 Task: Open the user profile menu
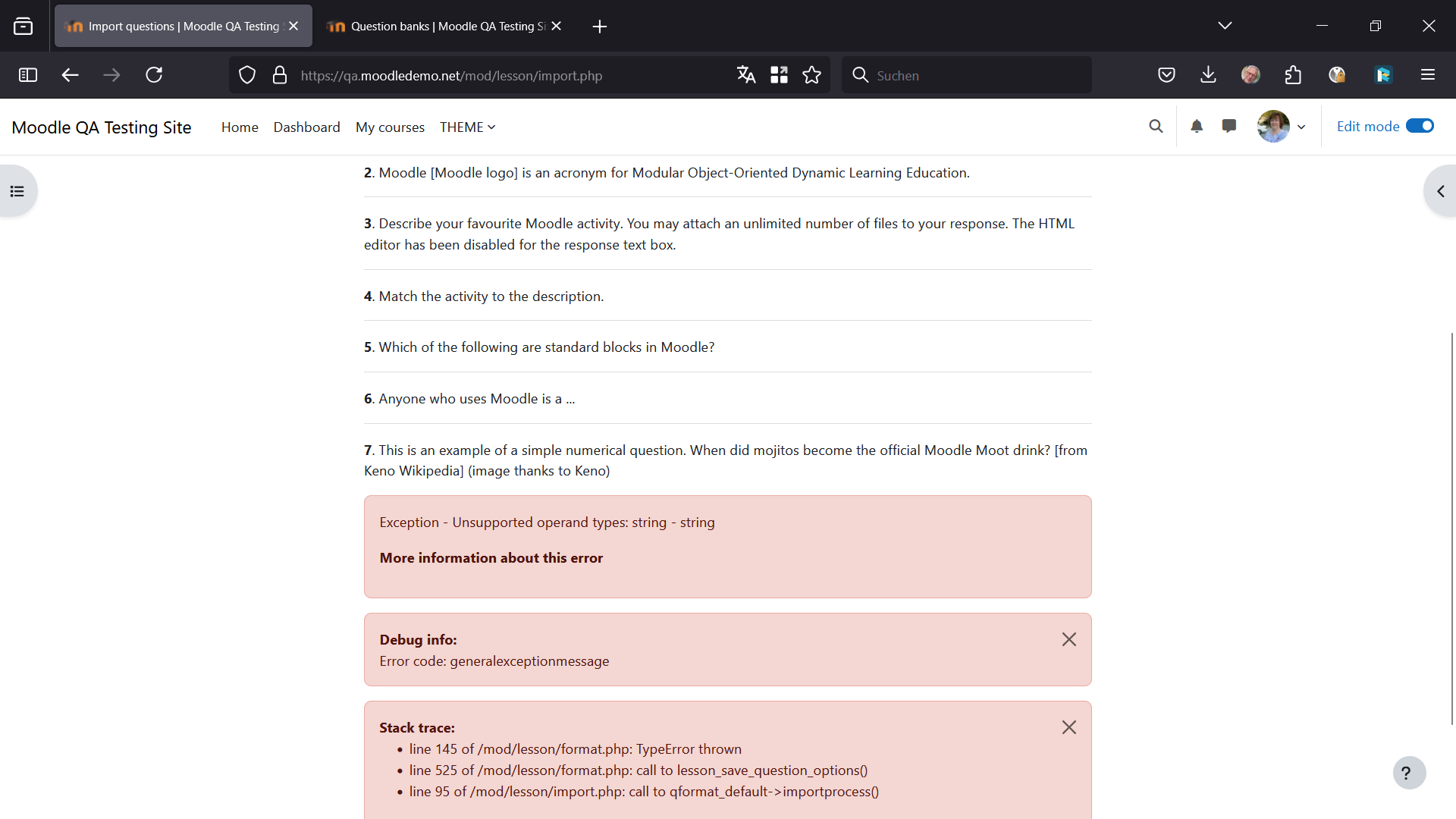1282,127
